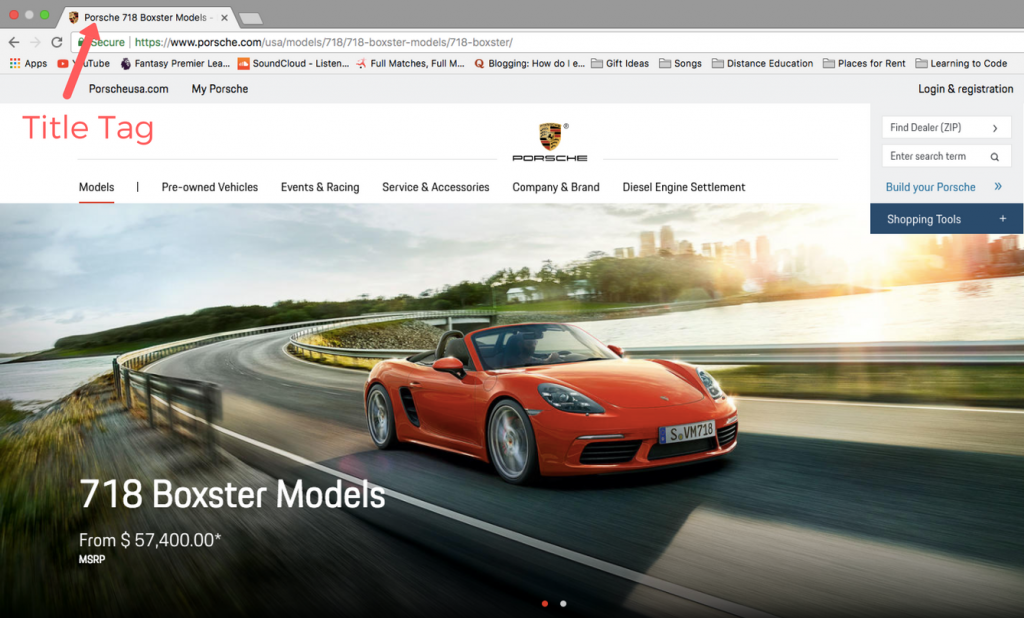Open the Fantasy Premier League bookmark
The image size is (1024, 618).
pos(175,63)
